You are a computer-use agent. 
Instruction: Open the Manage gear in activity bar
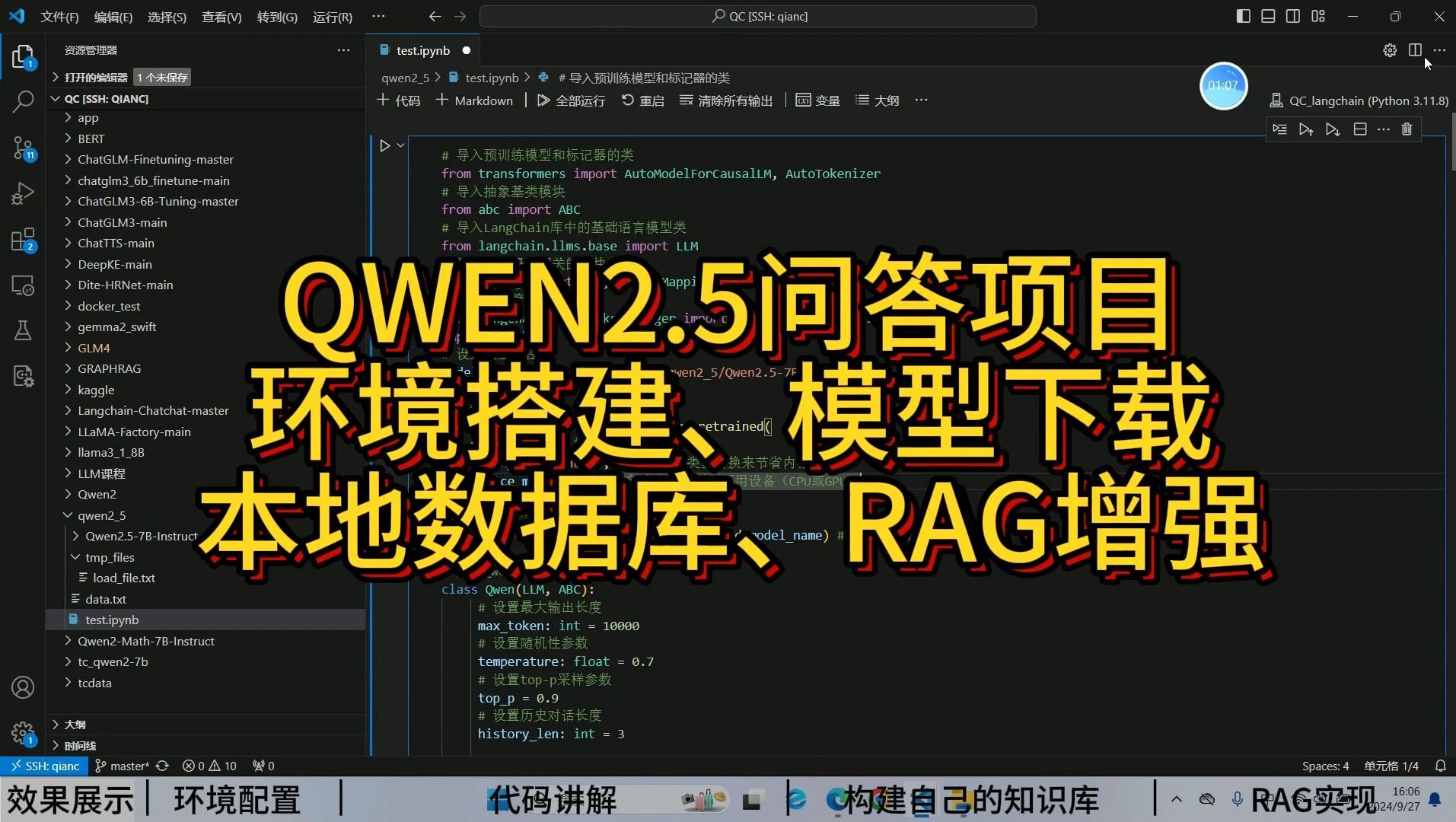[x=23, y=733]
